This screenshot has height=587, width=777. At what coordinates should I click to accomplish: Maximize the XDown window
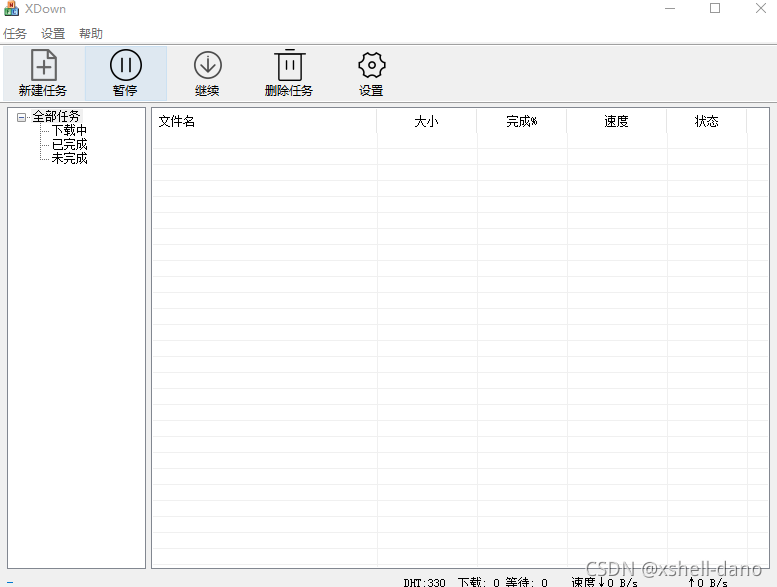point(715,8)
